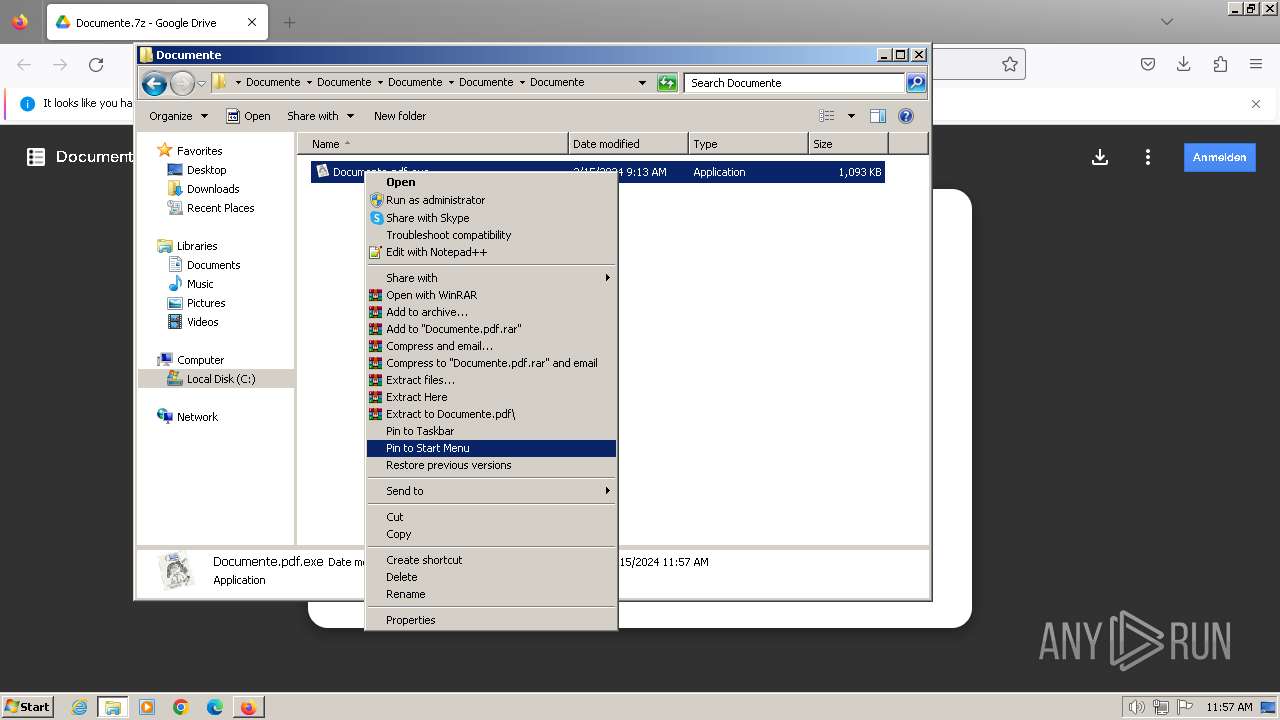The image size is (1280, 720).
Task: Choose Compress and email... menu entry
Action: click(x=491, y=346)
